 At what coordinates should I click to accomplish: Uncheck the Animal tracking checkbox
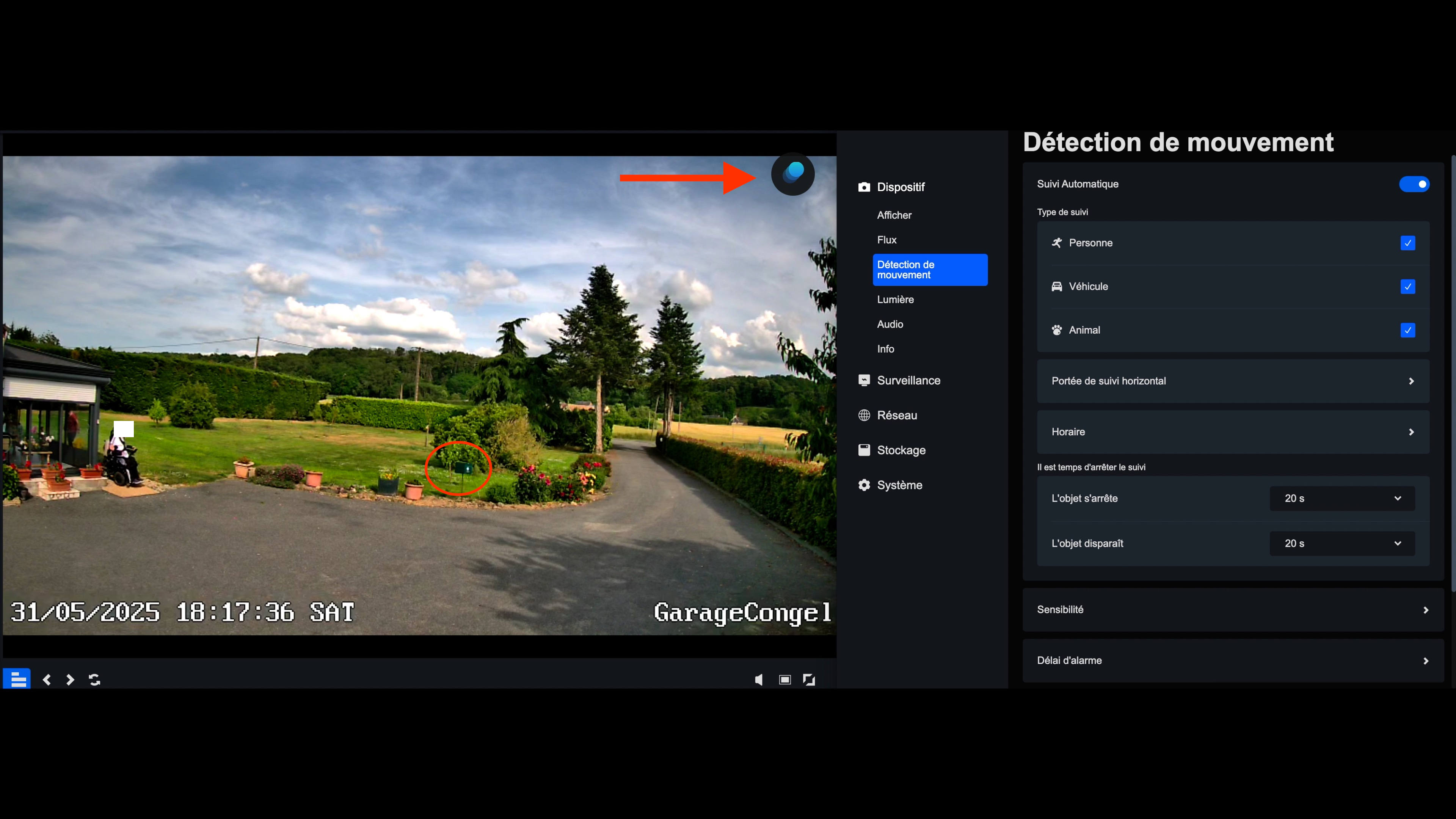pos(1407,330)
